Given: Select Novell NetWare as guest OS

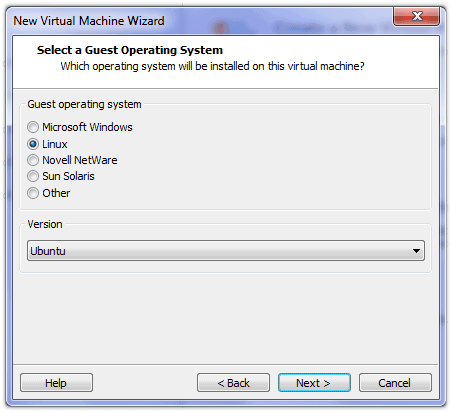Looking at the screenshot, I should [x=33, y=160].
